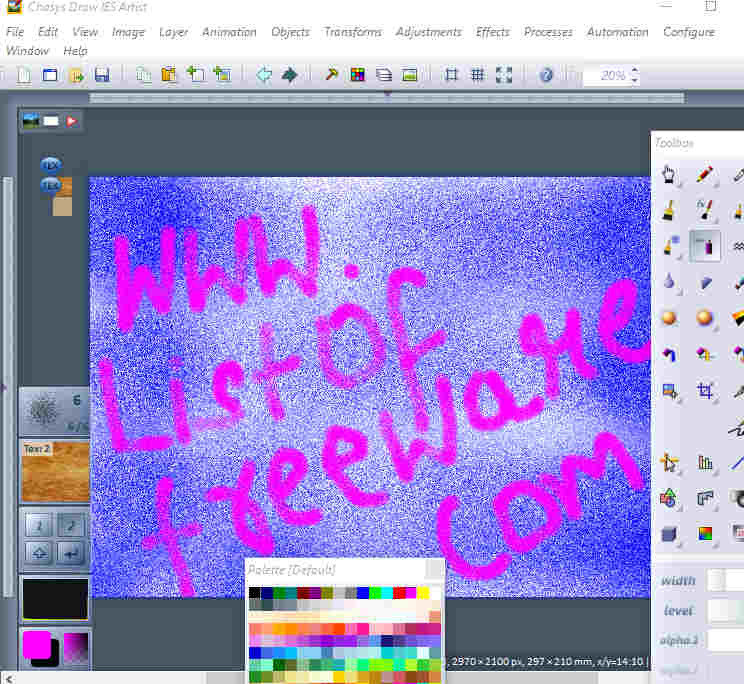Viewport: 744px width, 684px height.
Task: Select the yellow crosshair cursor tool
Action: click(x=669, y=462)
